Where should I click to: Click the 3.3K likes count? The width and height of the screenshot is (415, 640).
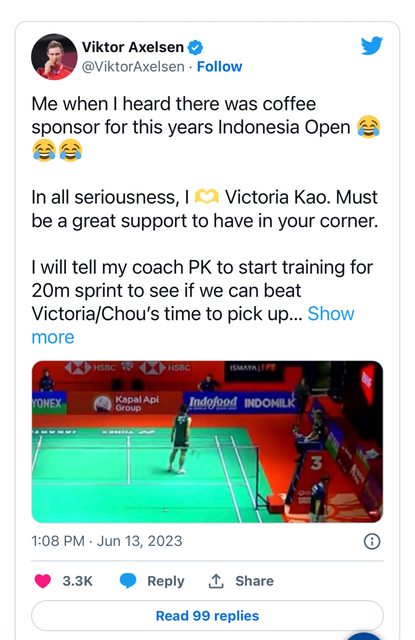(x=78, y=581)
